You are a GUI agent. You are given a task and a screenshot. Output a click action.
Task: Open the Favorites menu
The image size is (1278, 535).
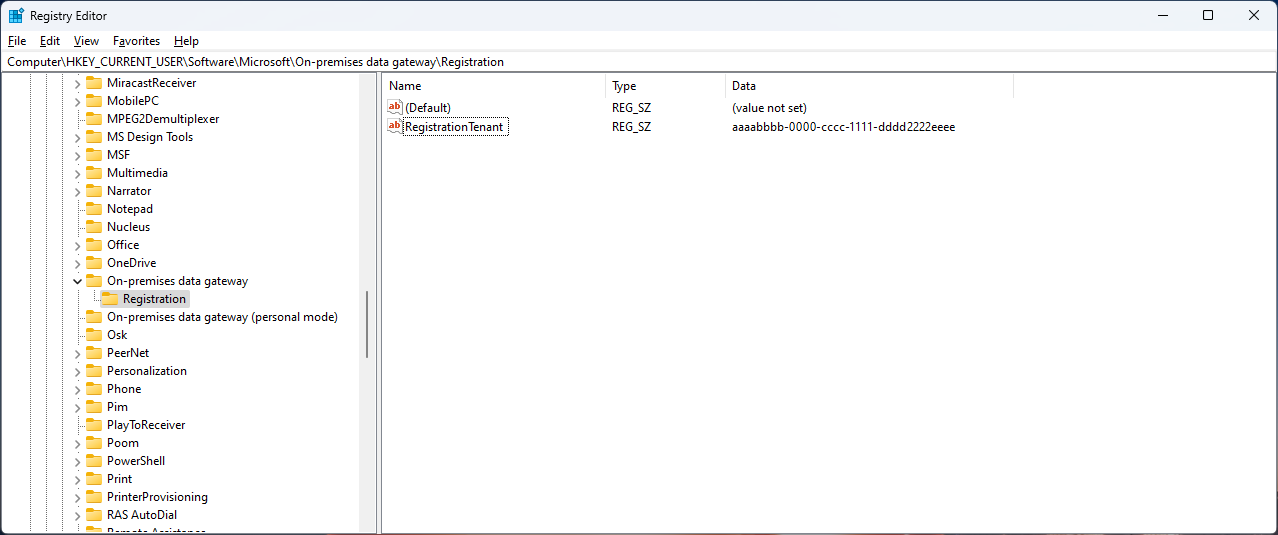[136, 41]
